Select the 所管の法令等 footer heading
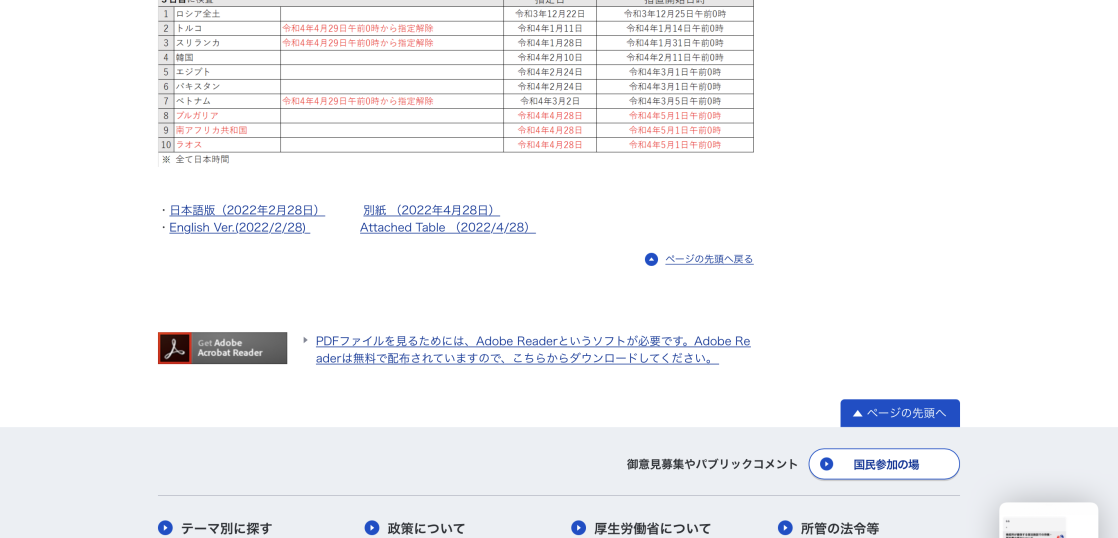Viewport: 1118px width, 538px height. click(839, 528)
